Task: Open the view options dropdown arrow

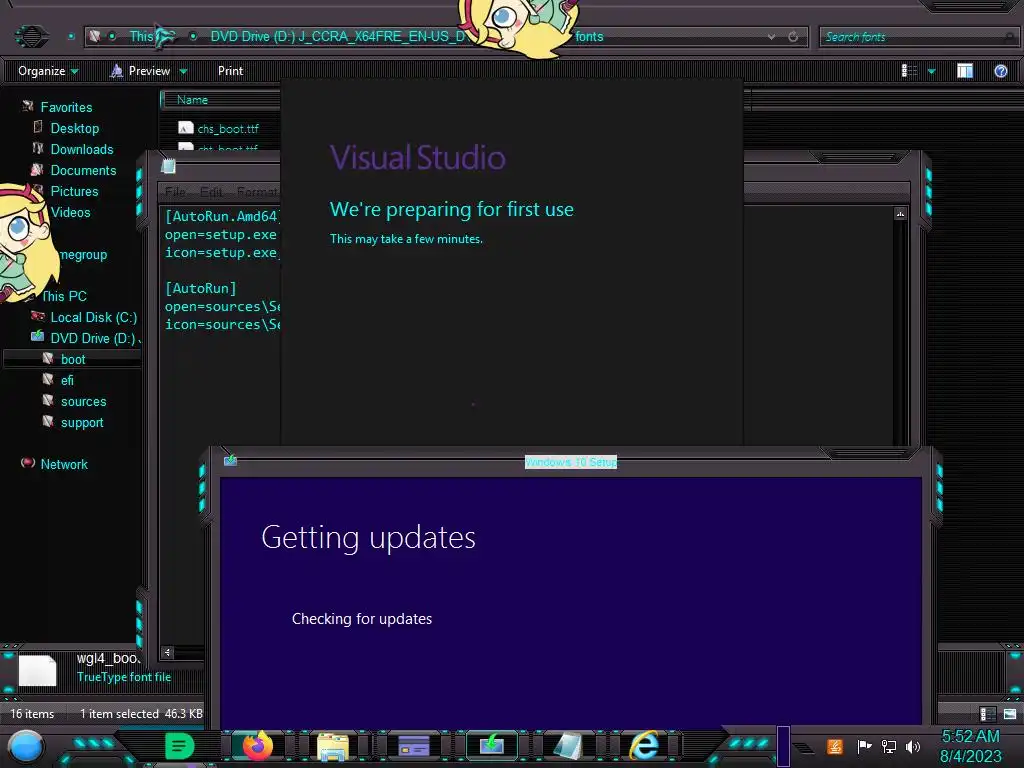Action: coord(931,71)
